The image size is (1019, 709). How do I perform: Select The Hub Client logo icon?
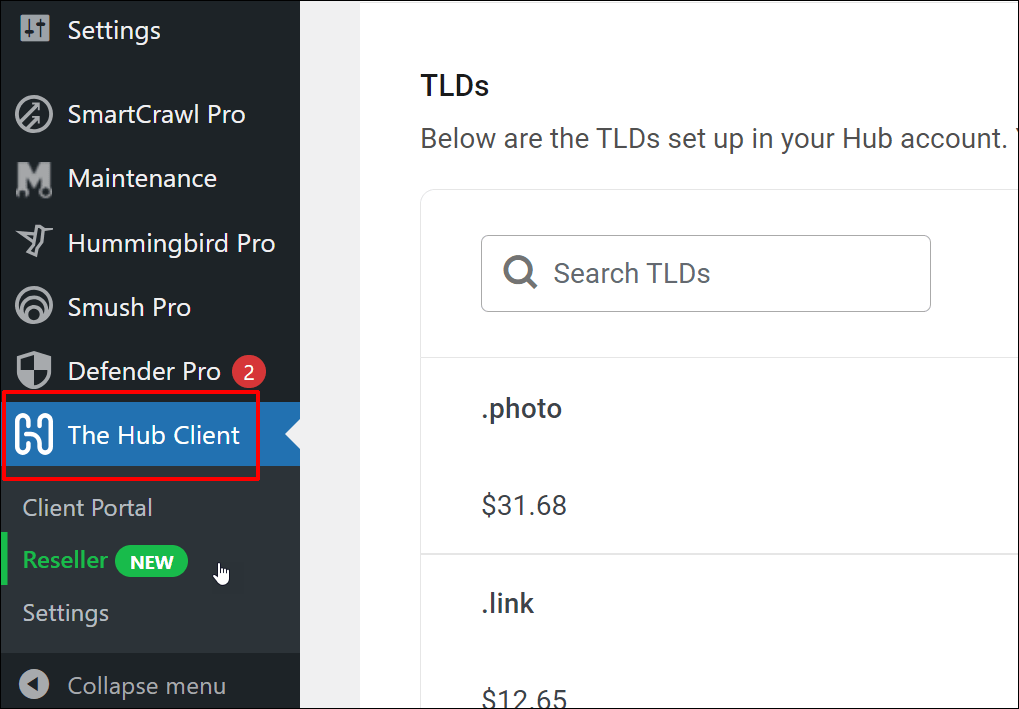pyautogui.click(x=36, y=434)
